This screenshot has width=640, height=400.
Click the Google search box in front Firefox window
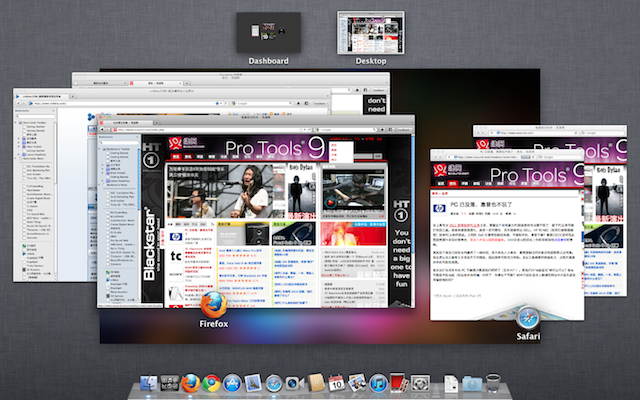point(345,130)
